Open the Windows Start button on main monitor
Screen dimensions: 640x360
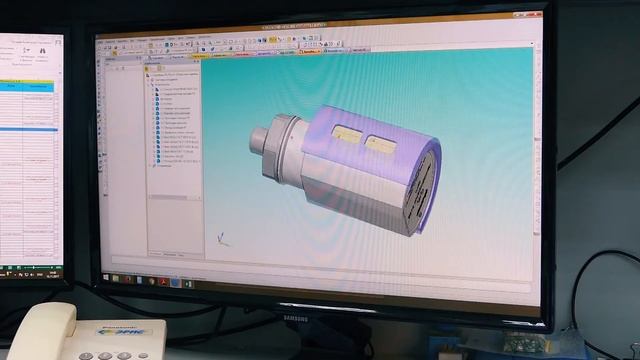point(106,278)
